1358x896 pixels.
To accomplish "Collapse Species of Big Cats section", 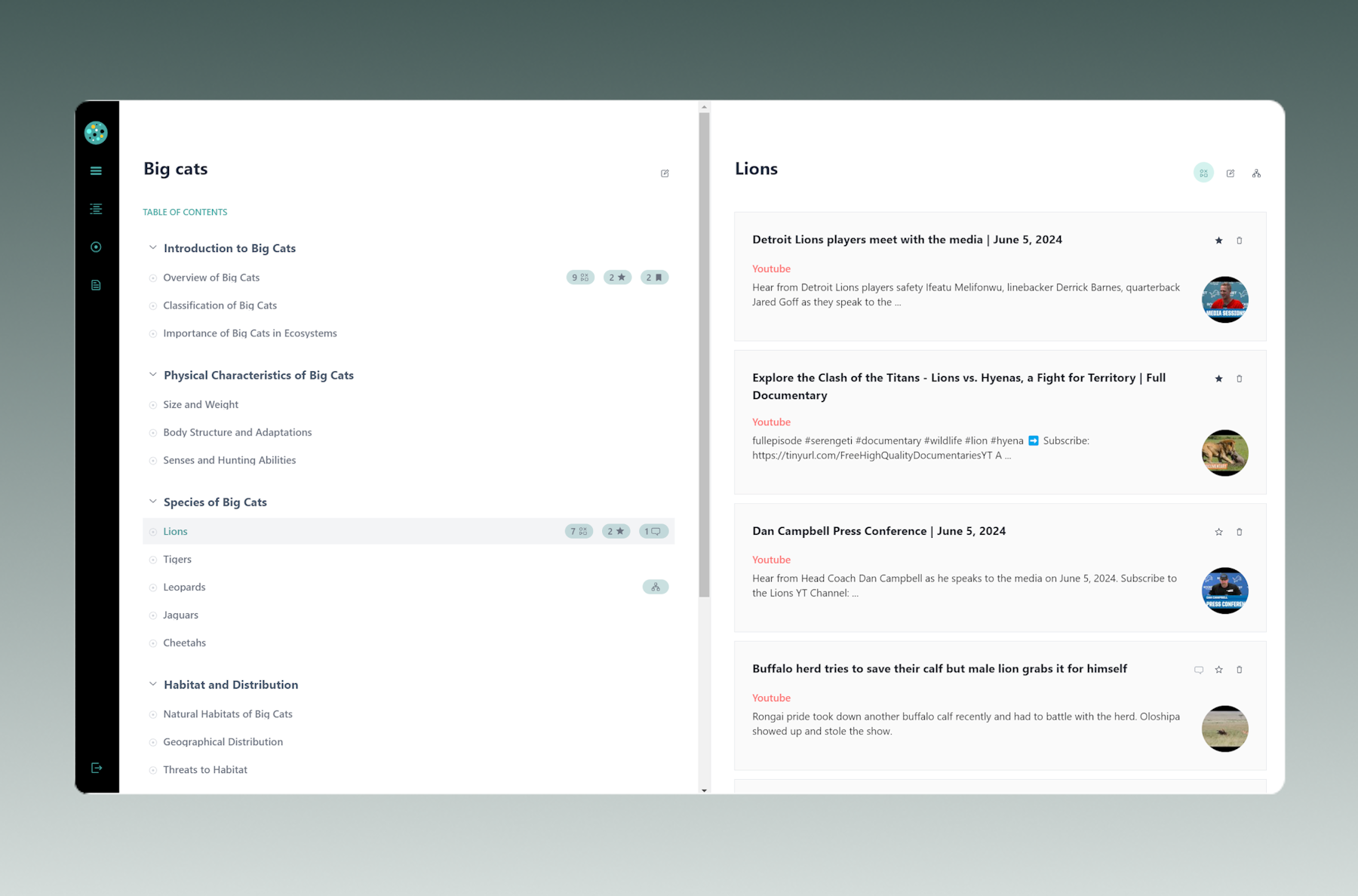I will pos(152,501).
